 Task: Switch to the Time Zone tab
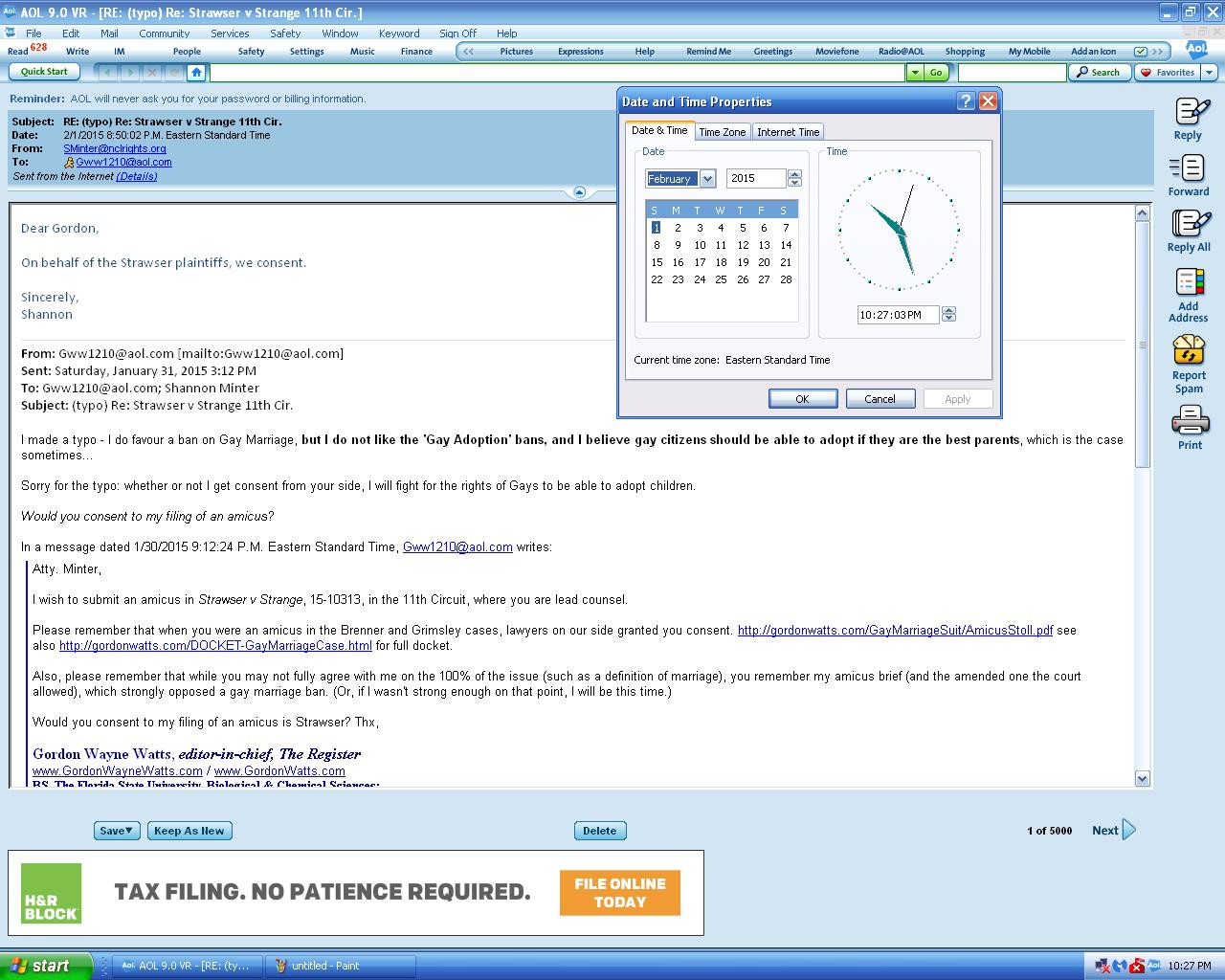[722, 132]
